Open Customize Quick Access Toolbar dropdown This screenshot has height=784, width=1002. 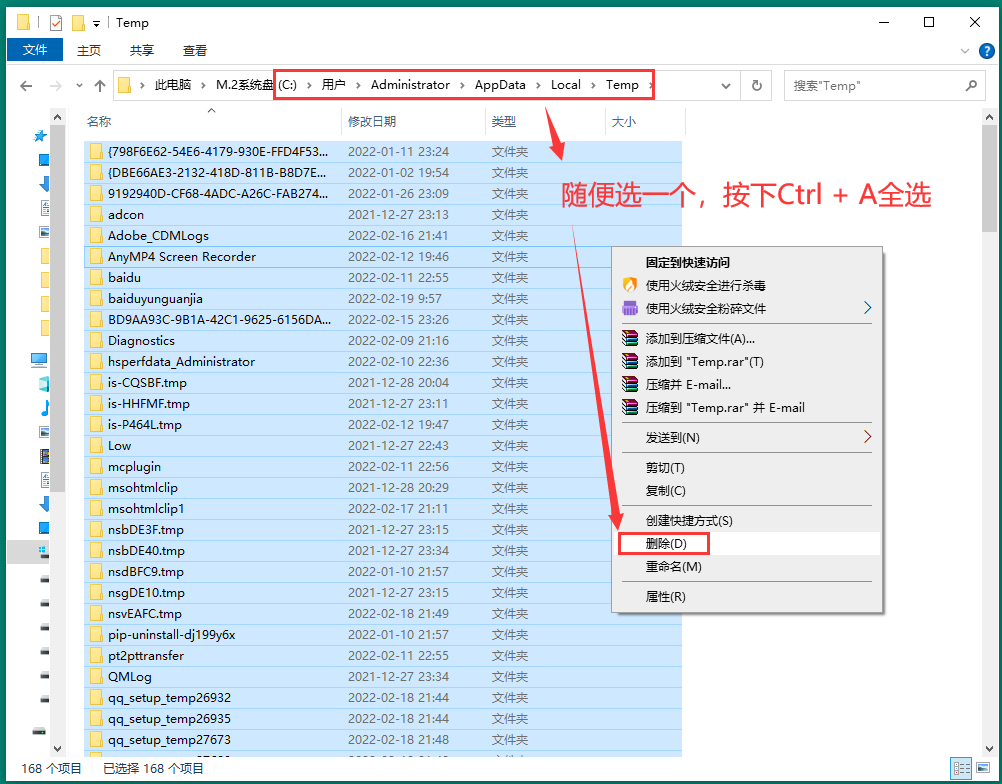point(96,24)
